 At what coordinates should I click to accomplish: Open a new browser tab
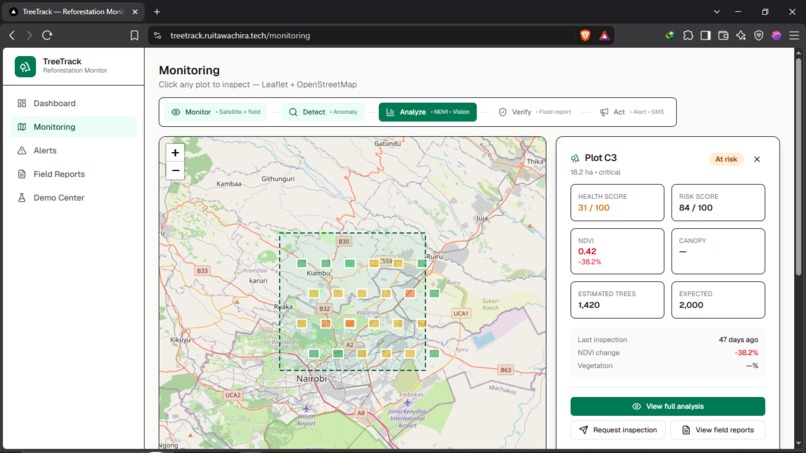[157, 12]
